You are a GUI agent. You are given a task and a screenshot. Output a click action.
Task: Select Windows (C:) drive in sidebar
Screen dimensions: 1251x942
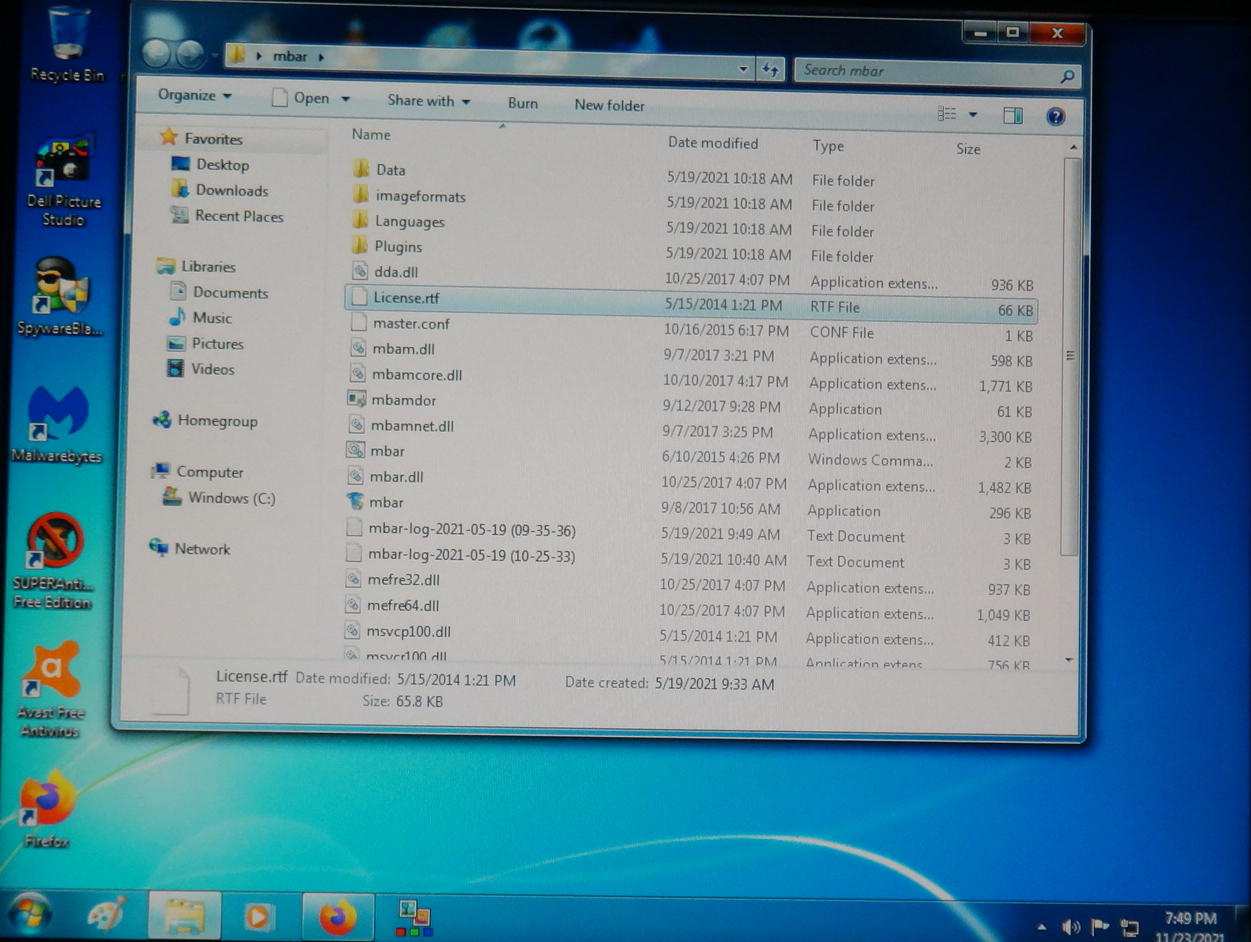[218, 498]
